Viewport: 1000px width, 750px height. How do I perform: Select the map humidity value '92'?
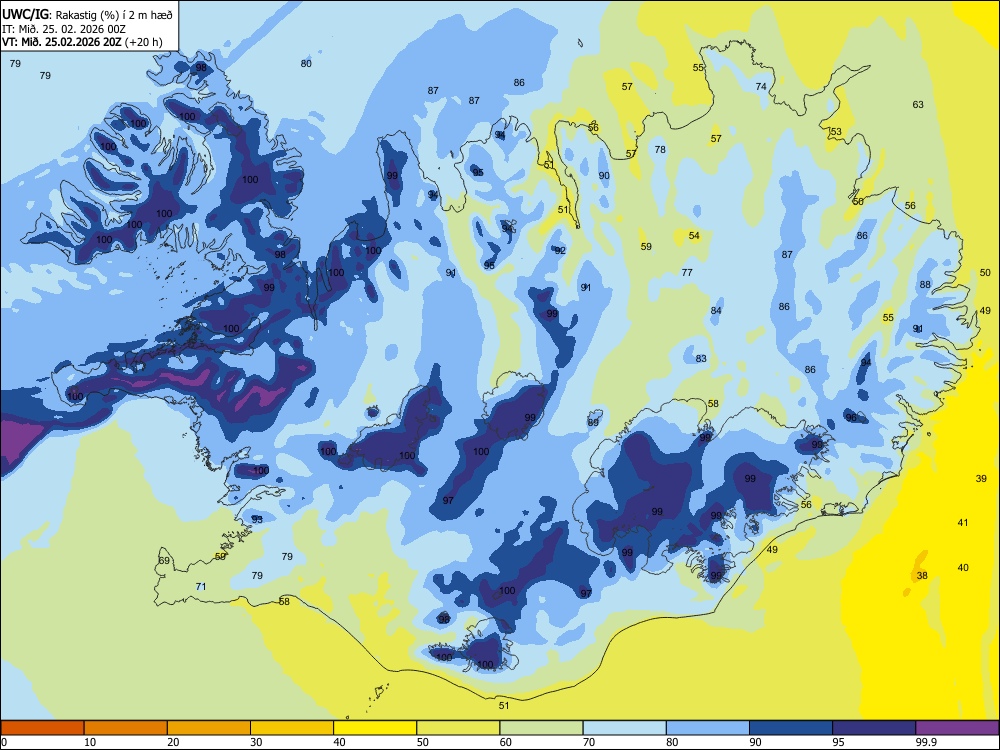[x=560, y=251]
